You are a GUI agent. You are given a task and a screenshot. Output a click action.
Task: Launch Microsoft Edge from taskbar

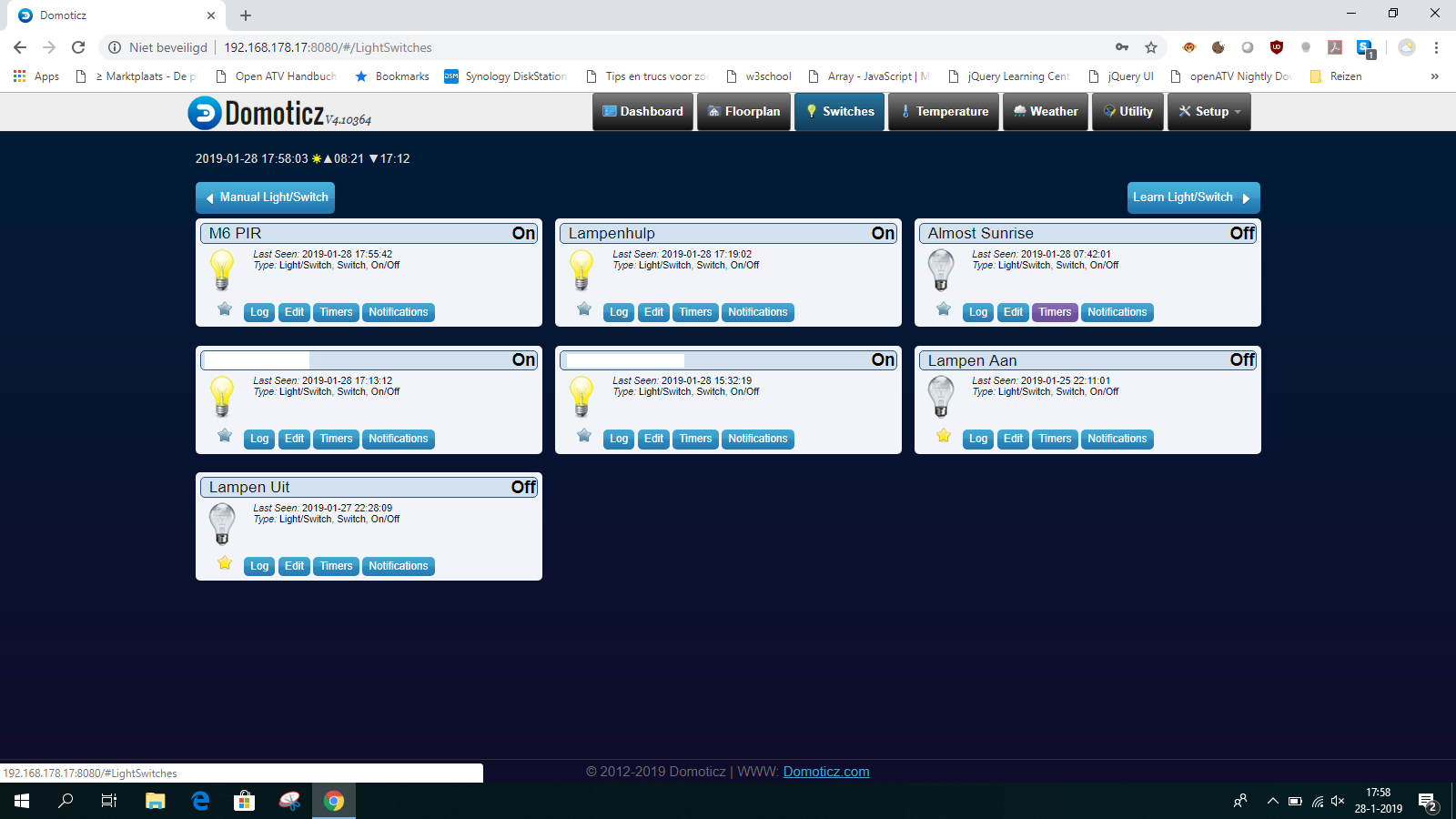click(200, 801)
